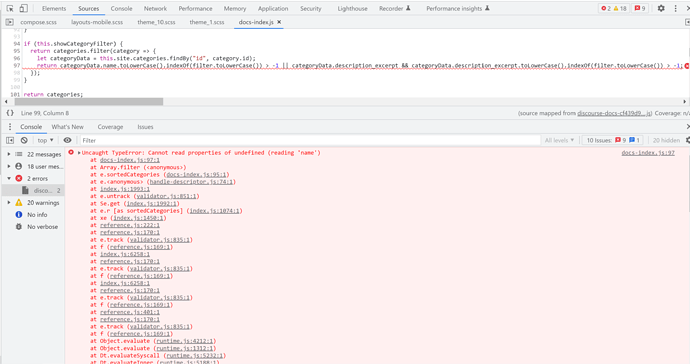The height and width of the screenshot is (364, 690).
Task: Open the top JavaScript context dropdown
Action: 45,140
